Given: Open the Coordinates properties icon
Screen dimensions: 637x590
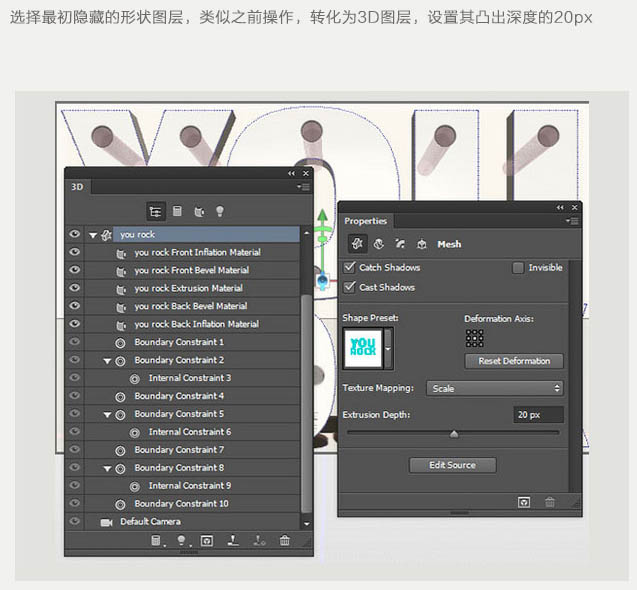Looking at the screenshot, I should tap(422, 244).
